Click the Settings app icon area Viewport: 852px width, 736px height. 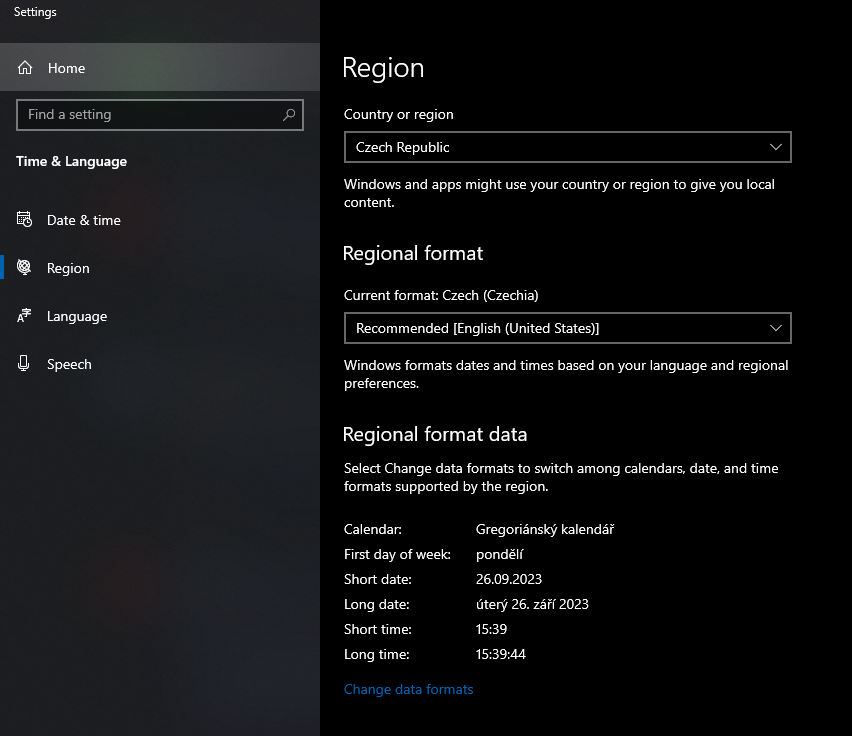[34, 11]
